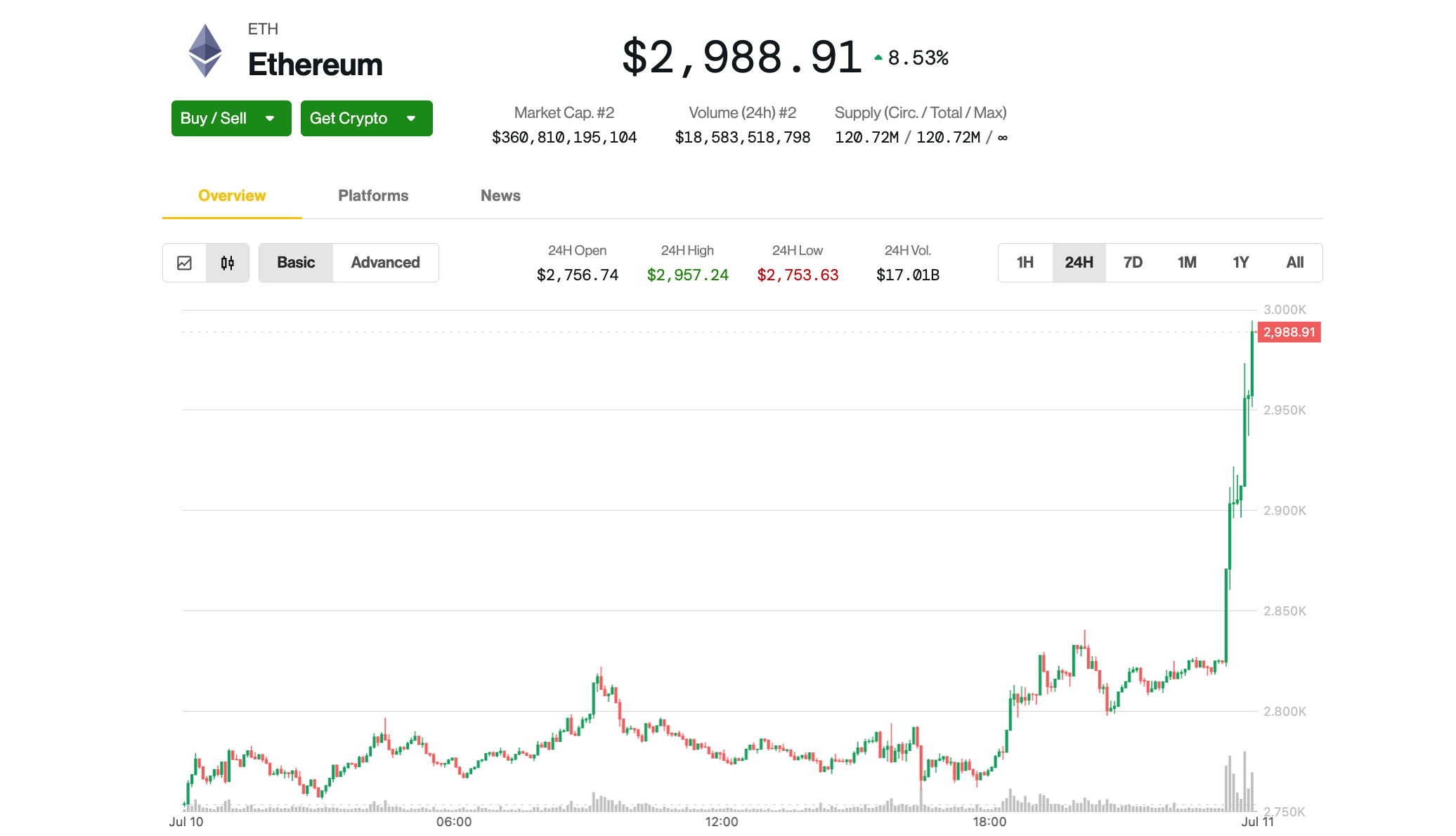Open the News tab
Screen dimensions: 1456x836
(x=500, y=195)
